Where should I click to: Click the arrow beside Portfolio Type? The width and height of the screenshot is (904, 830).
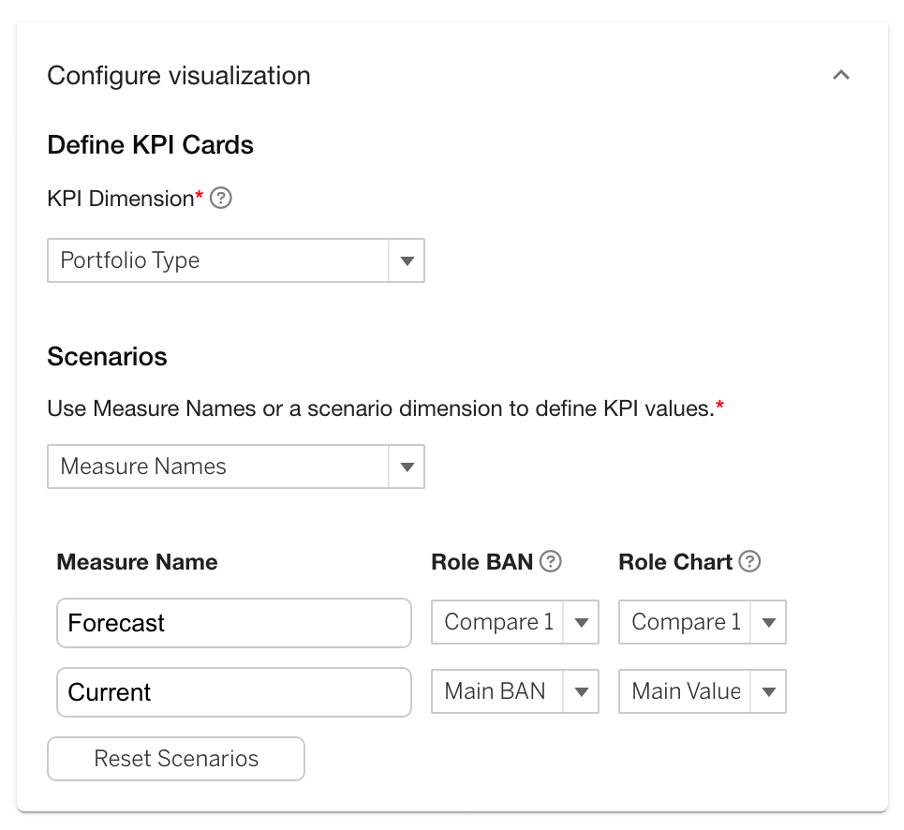407,261
